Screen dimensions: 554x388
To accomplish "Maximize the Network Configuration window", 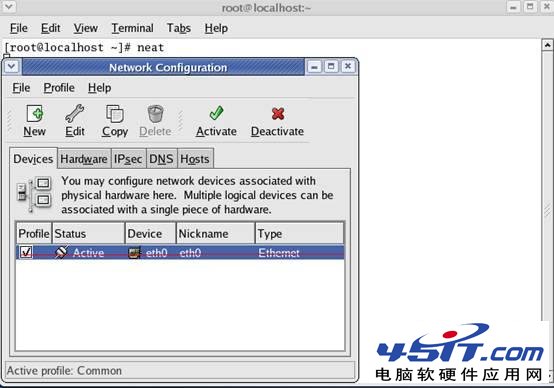I will coord(331,66).
